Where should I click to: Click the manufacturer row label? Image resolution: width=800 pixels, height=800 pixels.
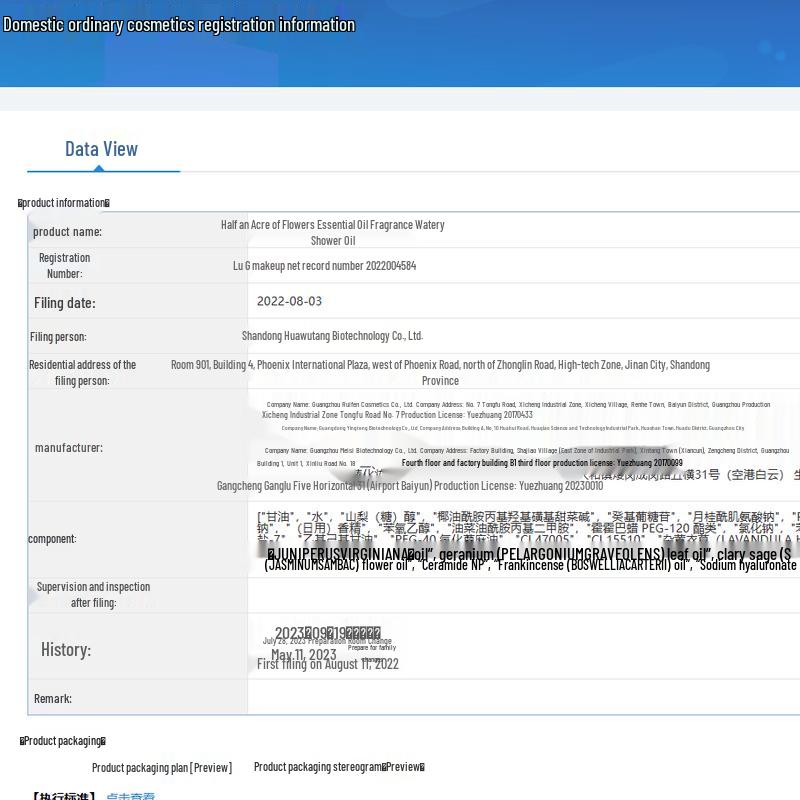pos(68,447)
